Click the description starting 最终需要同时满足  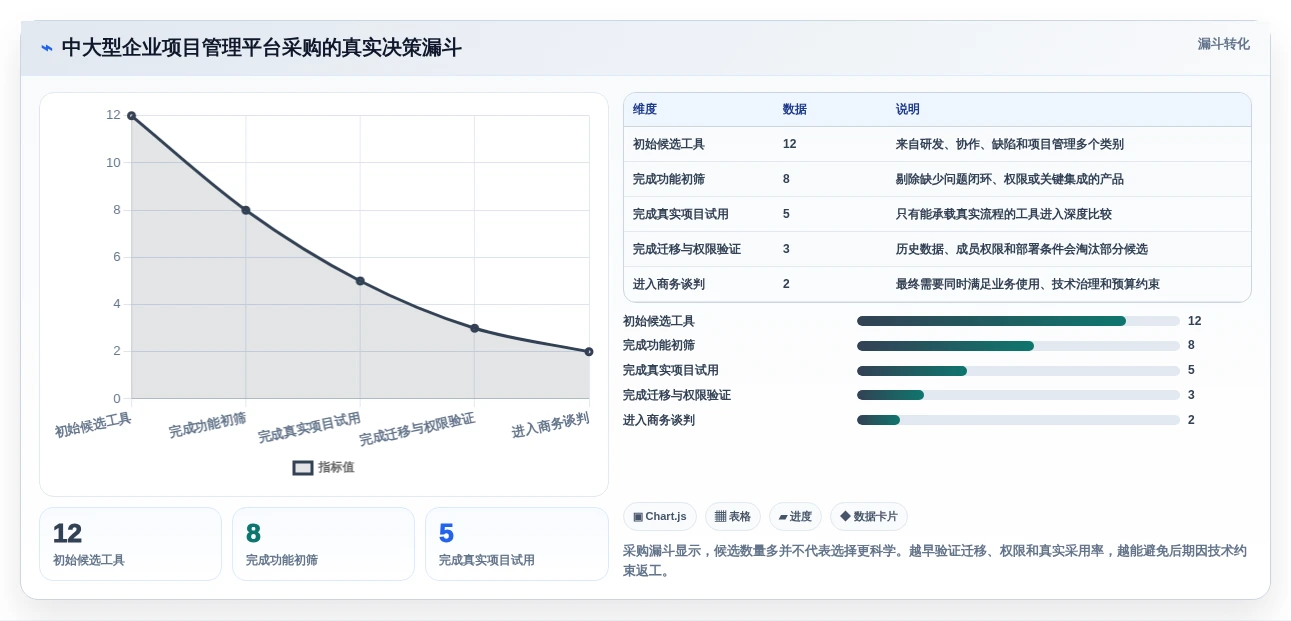point(1028,284)
